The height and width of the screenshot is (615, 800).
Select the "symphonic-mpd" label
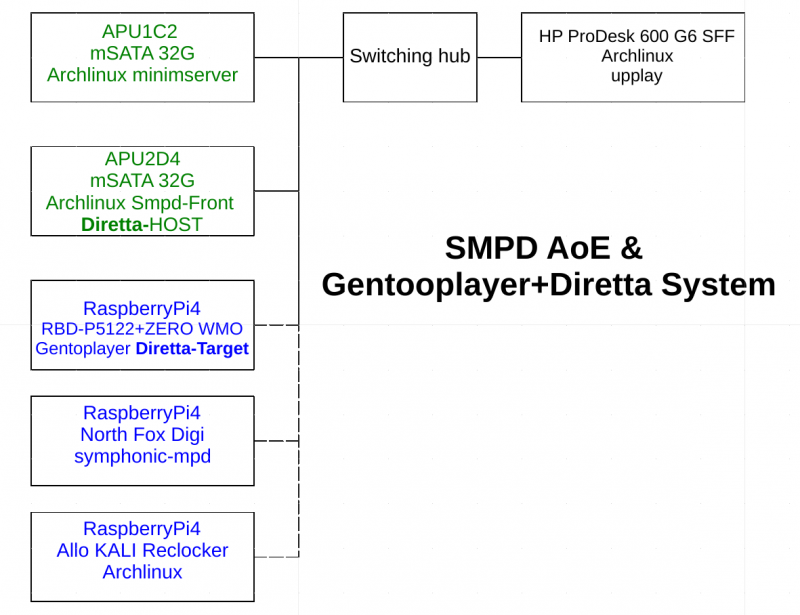[x=141, y=456]
